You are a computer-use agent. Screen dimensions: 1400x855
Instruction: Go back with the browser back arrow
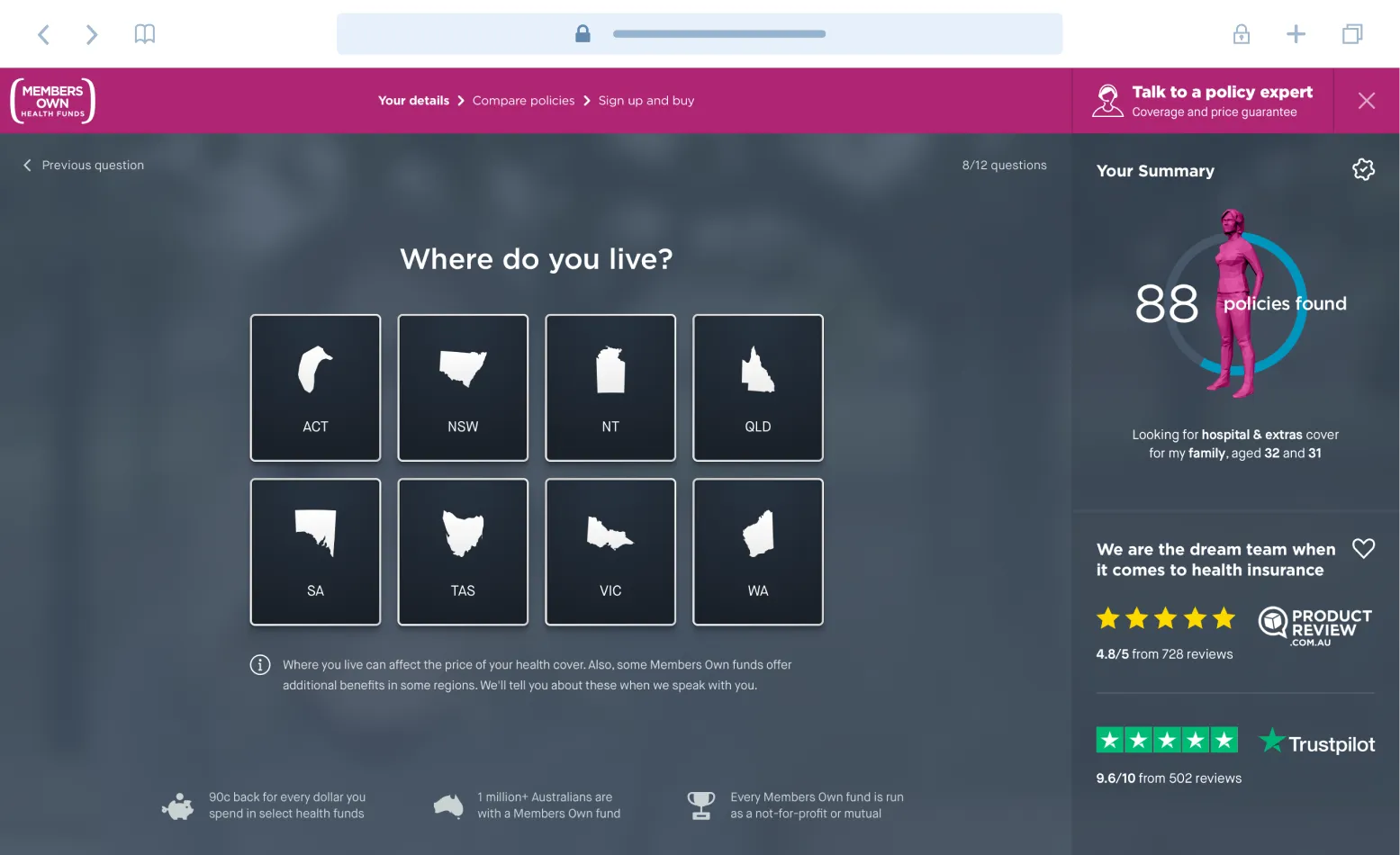[43, 34]
